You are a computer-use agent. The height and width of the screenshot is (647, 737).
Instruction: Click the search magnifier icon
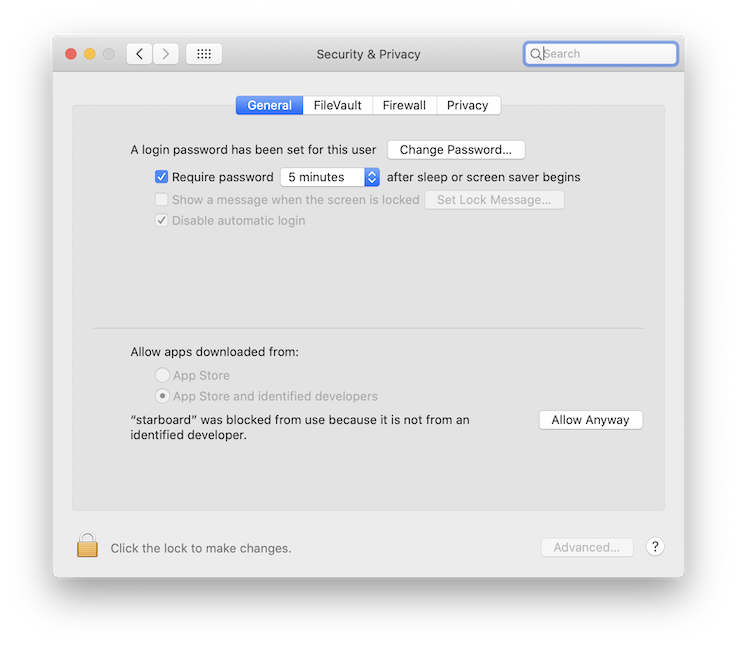(x=535, y=54)
